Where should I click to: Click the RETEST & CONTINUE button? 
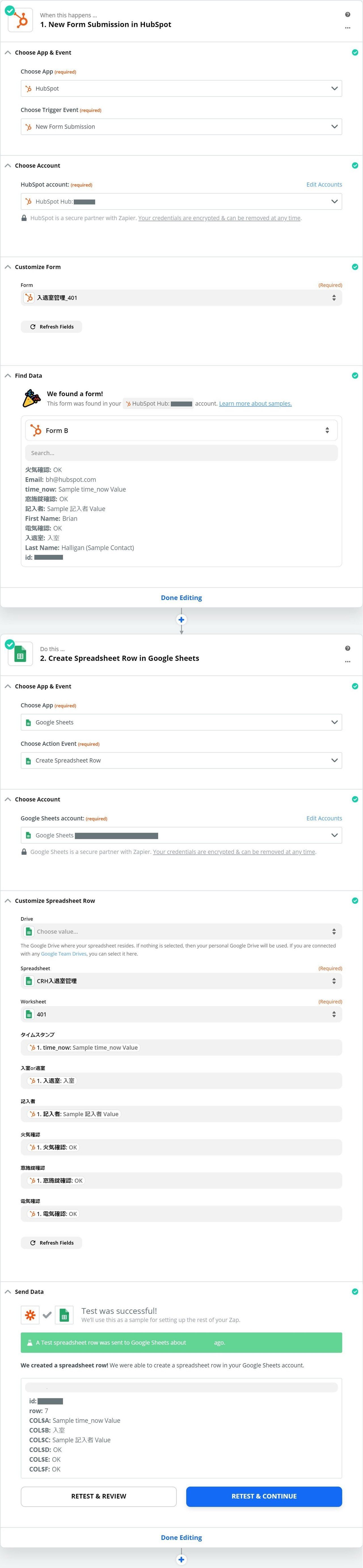(264, 1496)
